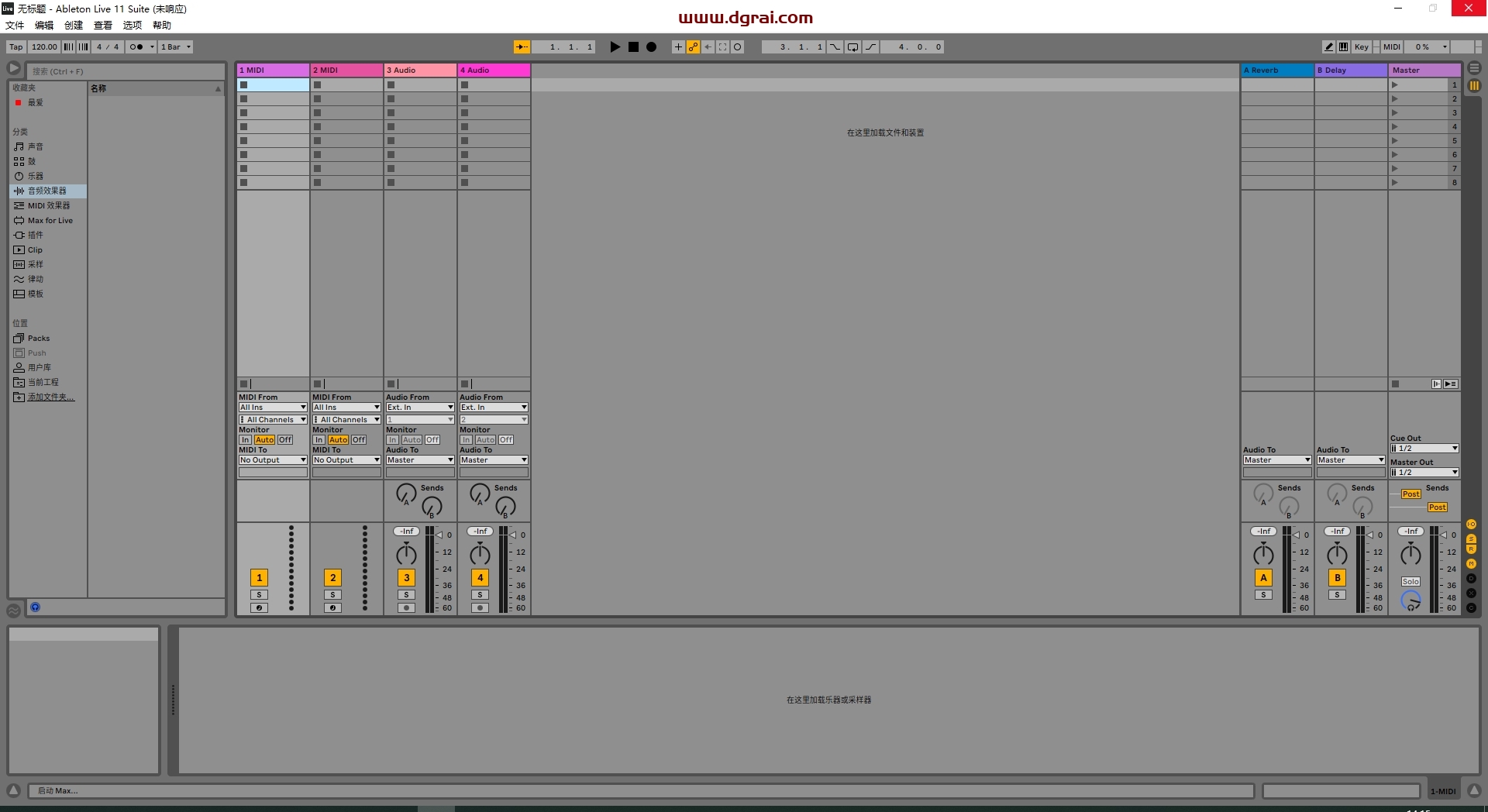Toggle the Punch-Out switch
1488x812 pixels.
tap(870, 46)
